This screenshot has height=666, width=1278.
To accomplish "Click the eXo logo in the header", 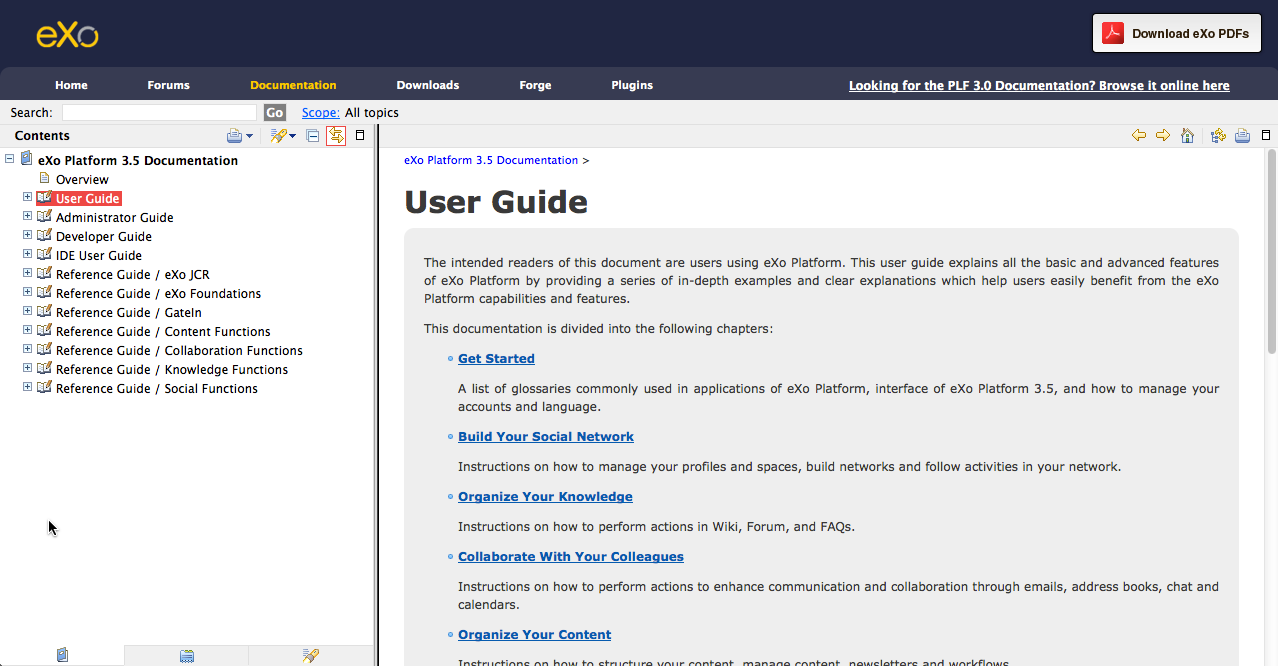I will click(67, 35).
